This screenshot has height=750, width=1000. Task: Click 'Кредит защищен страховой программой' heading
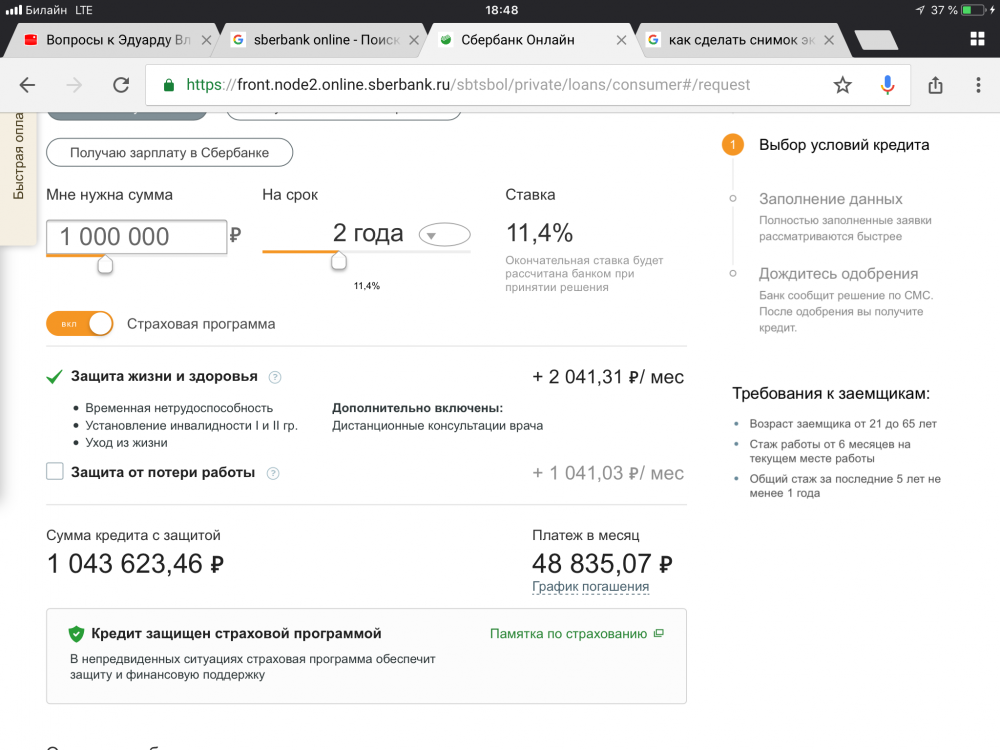236,633
